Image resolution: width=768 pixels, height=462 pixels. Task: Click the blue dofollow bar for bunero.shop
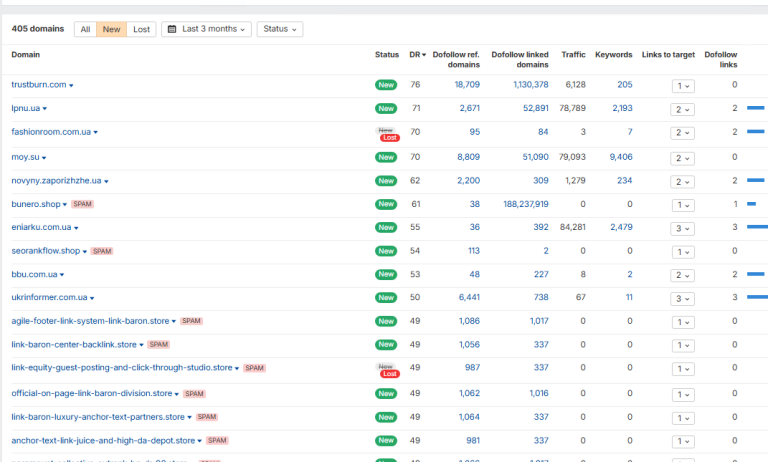coord(751,204)
